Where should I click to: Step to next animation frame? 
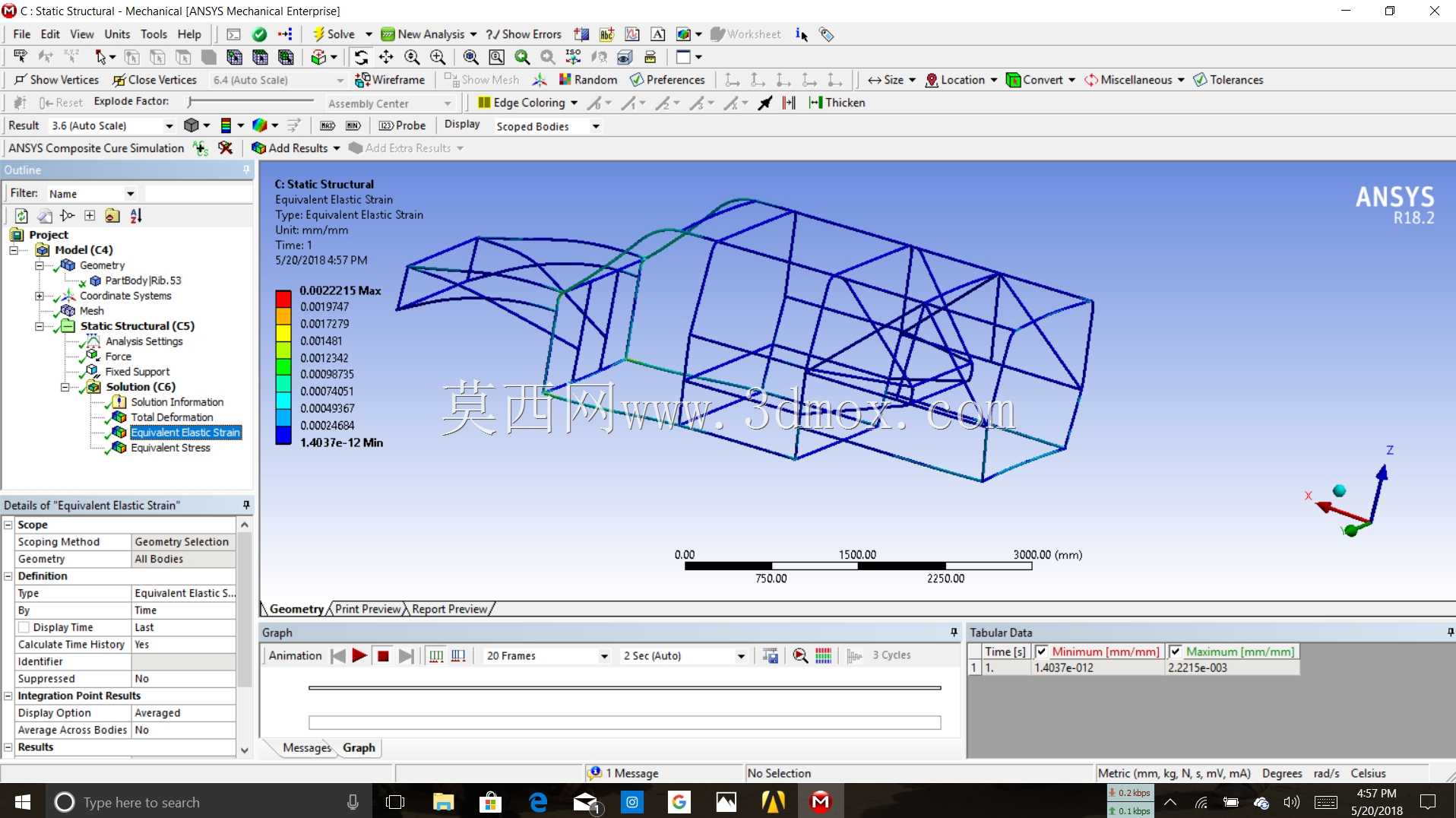[407, 655]
